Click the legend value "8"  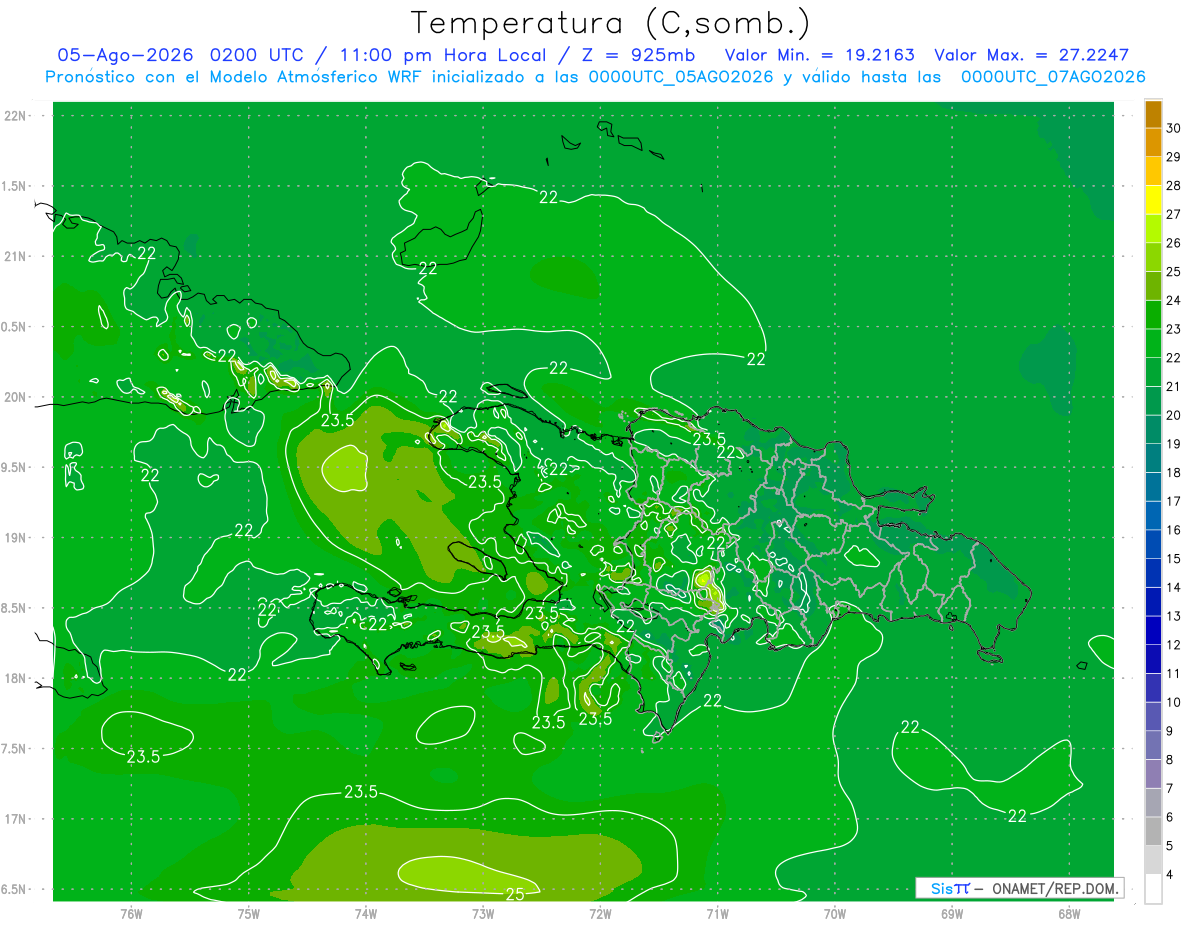point(1172,760)
